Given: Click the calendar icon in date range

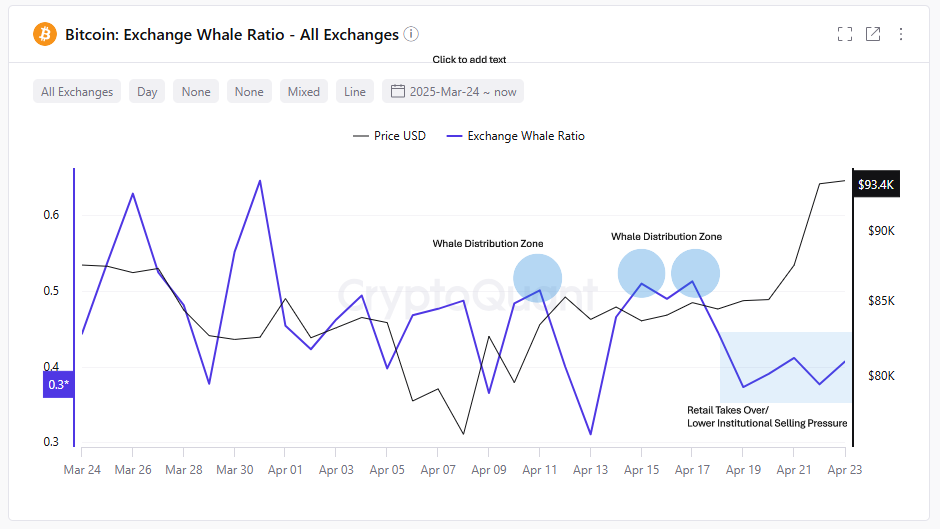Looking at the screenshot, I should click(397, 91).
